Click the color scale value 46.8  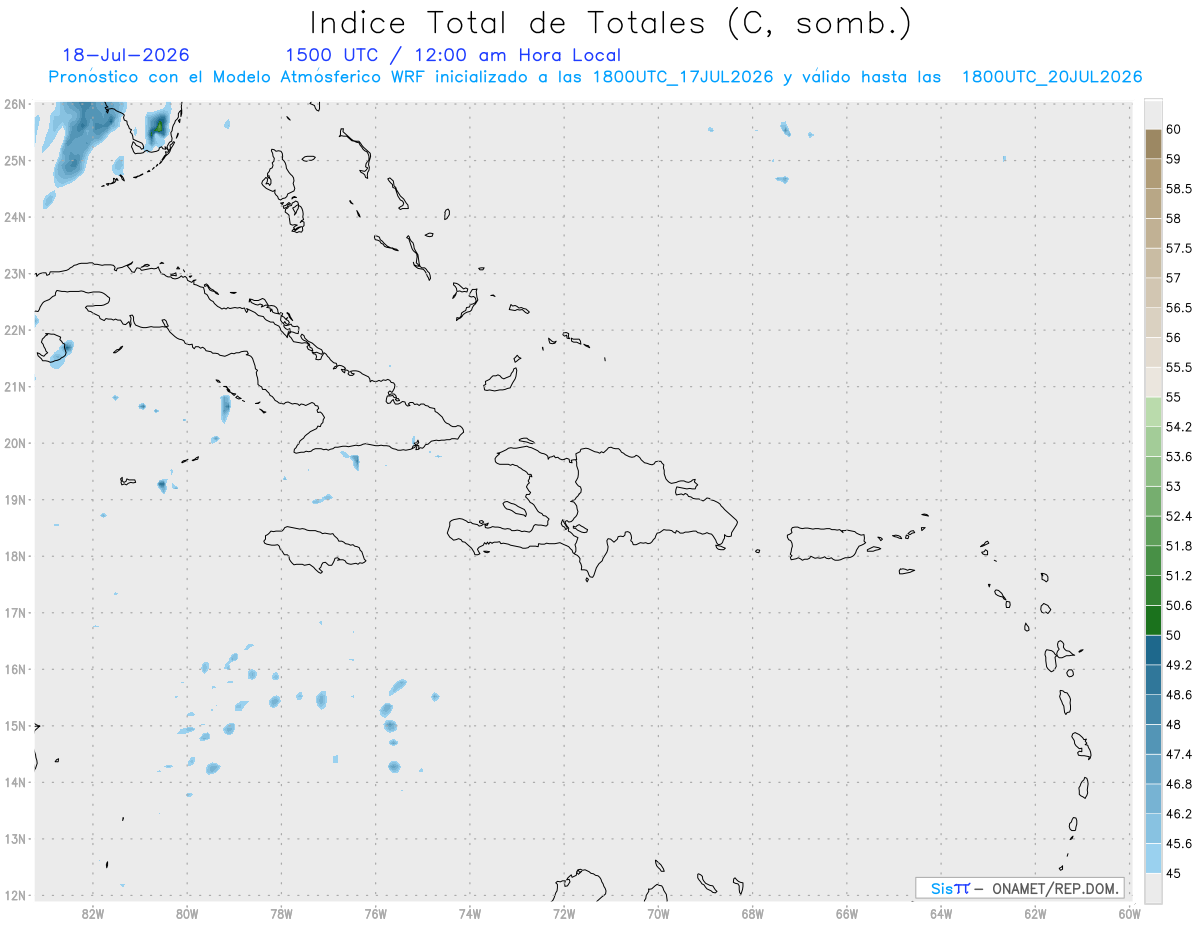[x=1178, y=784]
